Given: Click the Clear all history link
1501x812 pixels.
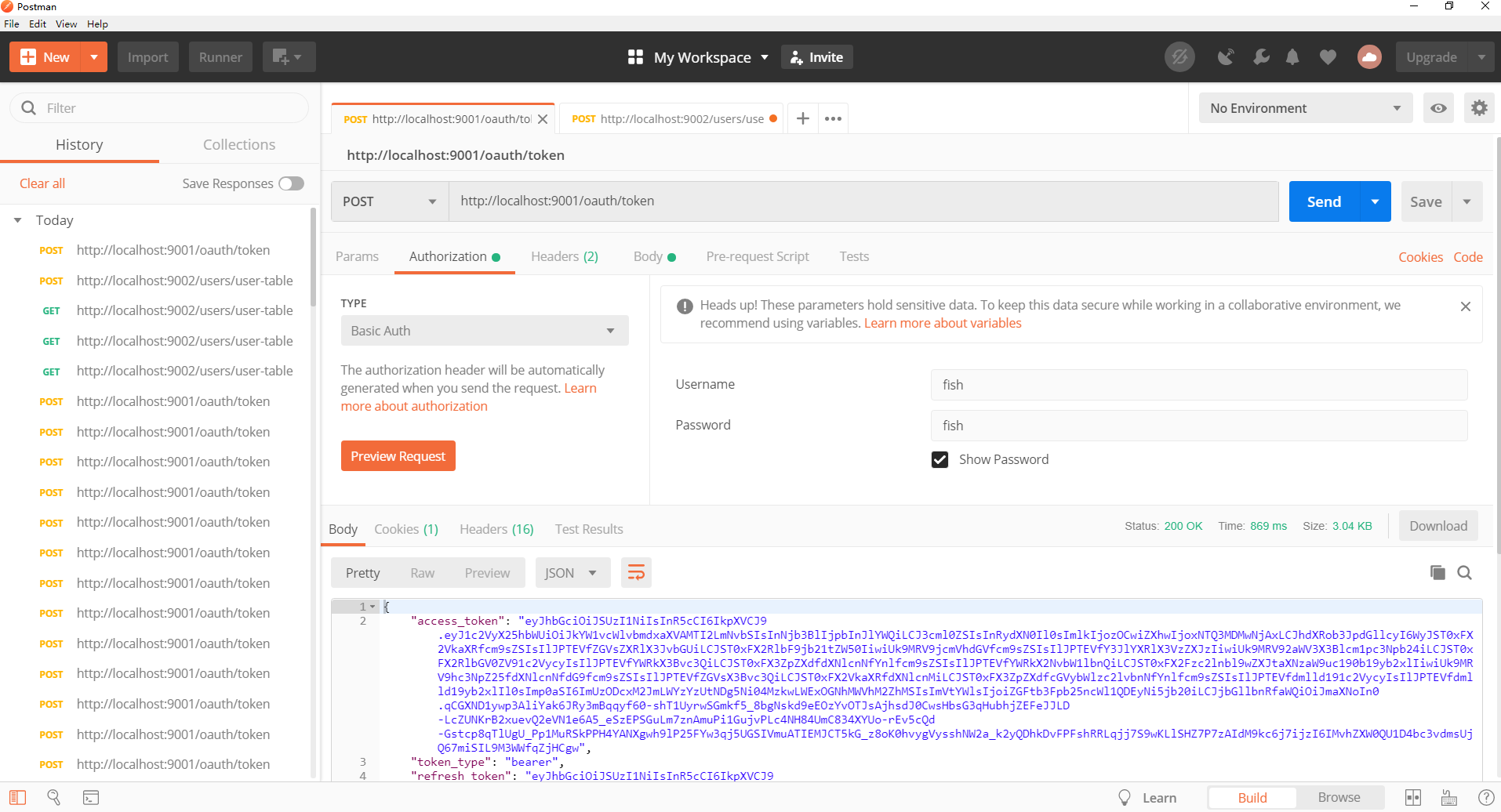Looking at the screenshot, I should click(42, 183).
